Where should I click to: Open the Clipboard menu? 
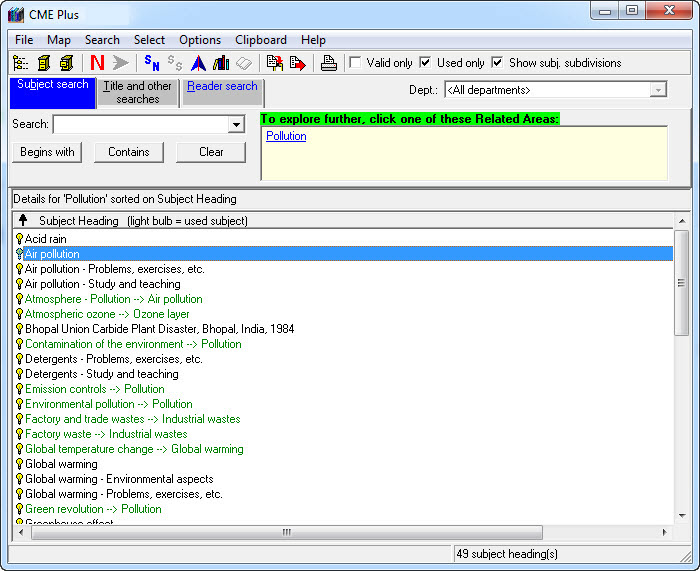[260, 40]
